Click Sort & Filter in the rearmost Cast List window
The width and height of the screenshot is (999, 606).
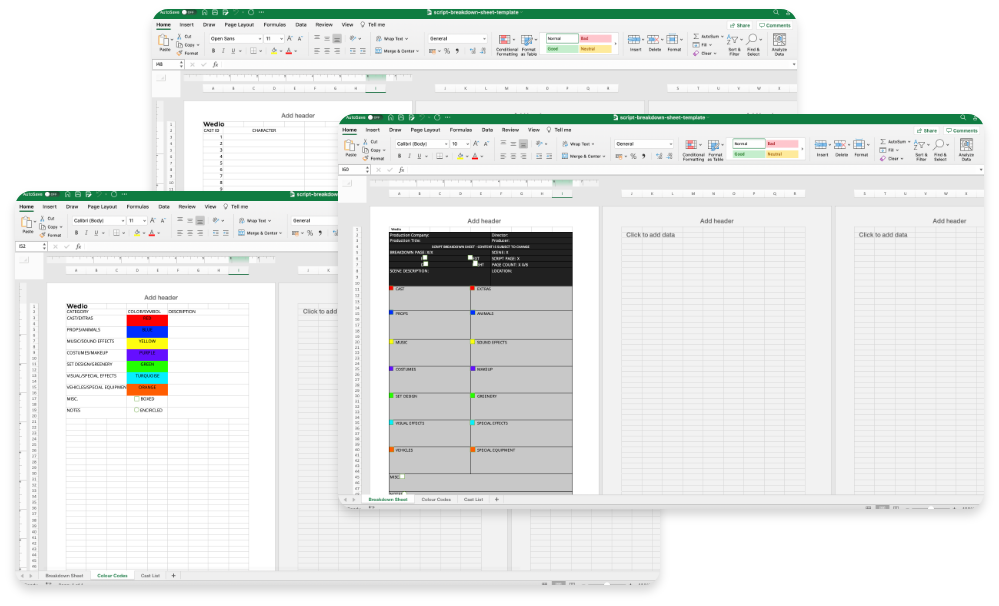pos(734,44)
